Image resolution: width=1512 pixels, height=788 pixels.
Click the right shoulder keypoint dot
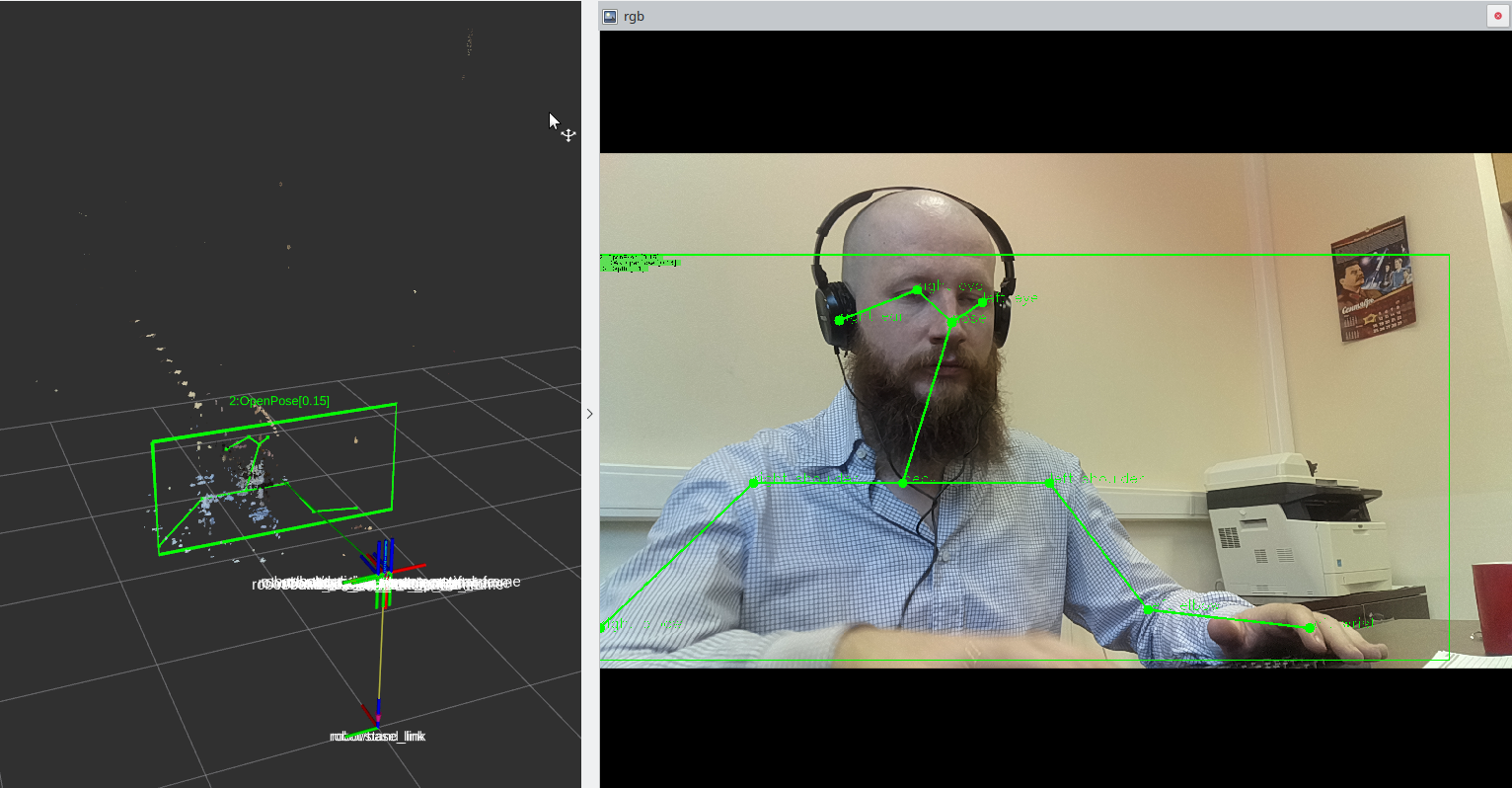coord(754,483)
